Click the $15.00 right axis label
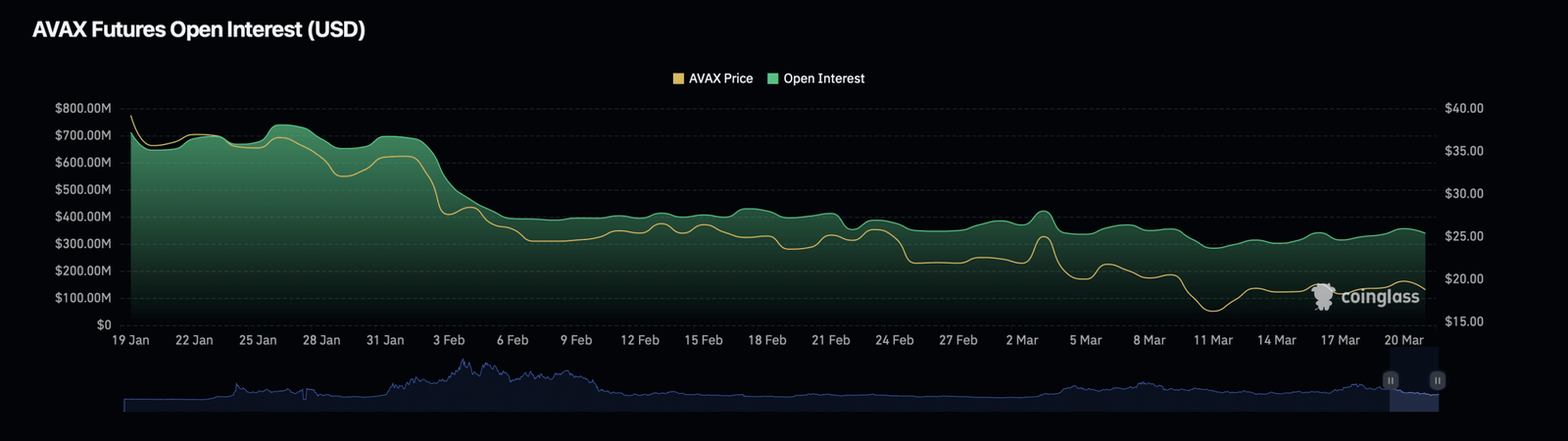 [x=1464, y=321]
